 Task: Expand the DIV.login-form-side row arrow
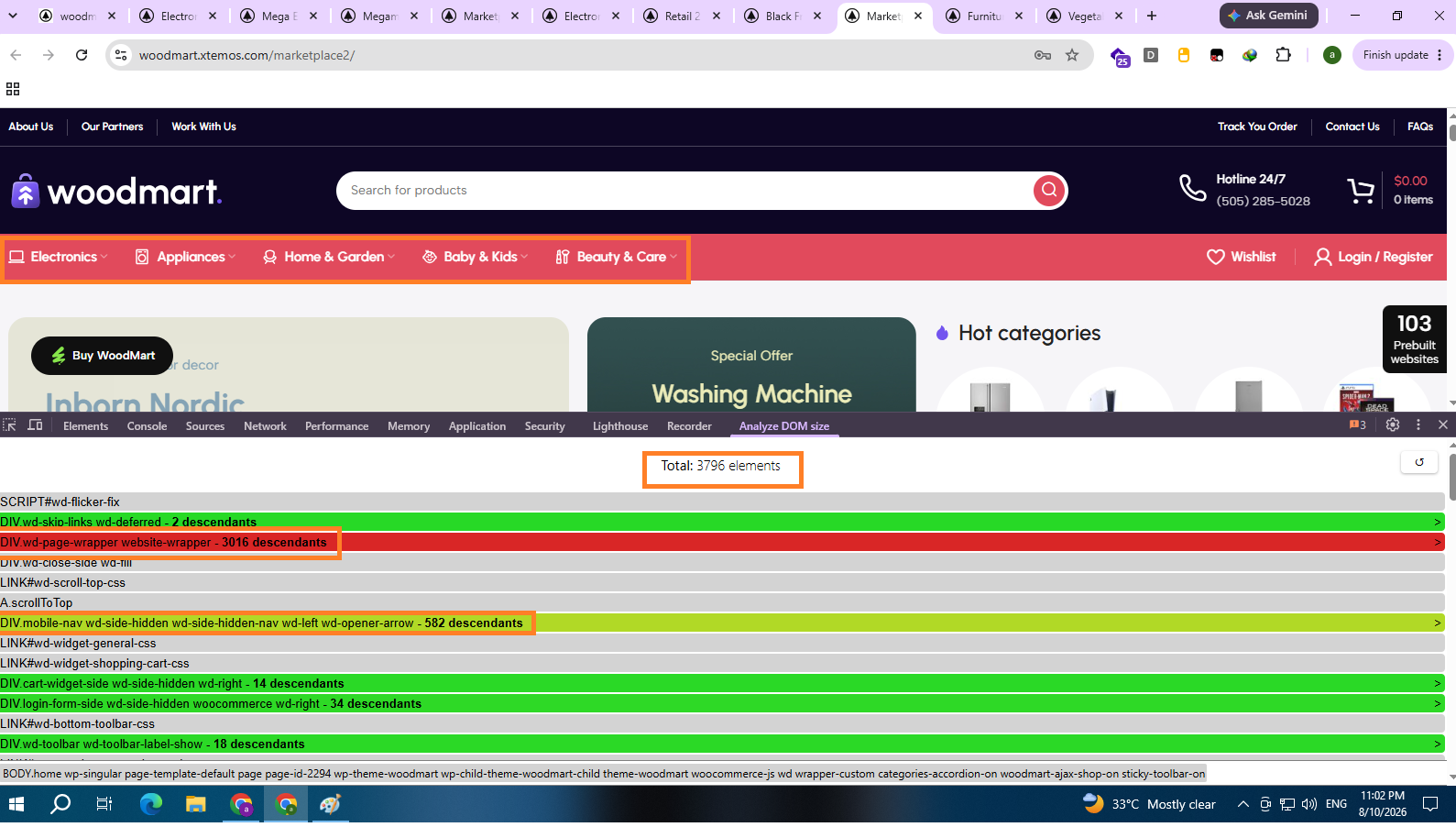pyautogui.click(x=1437, y=704)
